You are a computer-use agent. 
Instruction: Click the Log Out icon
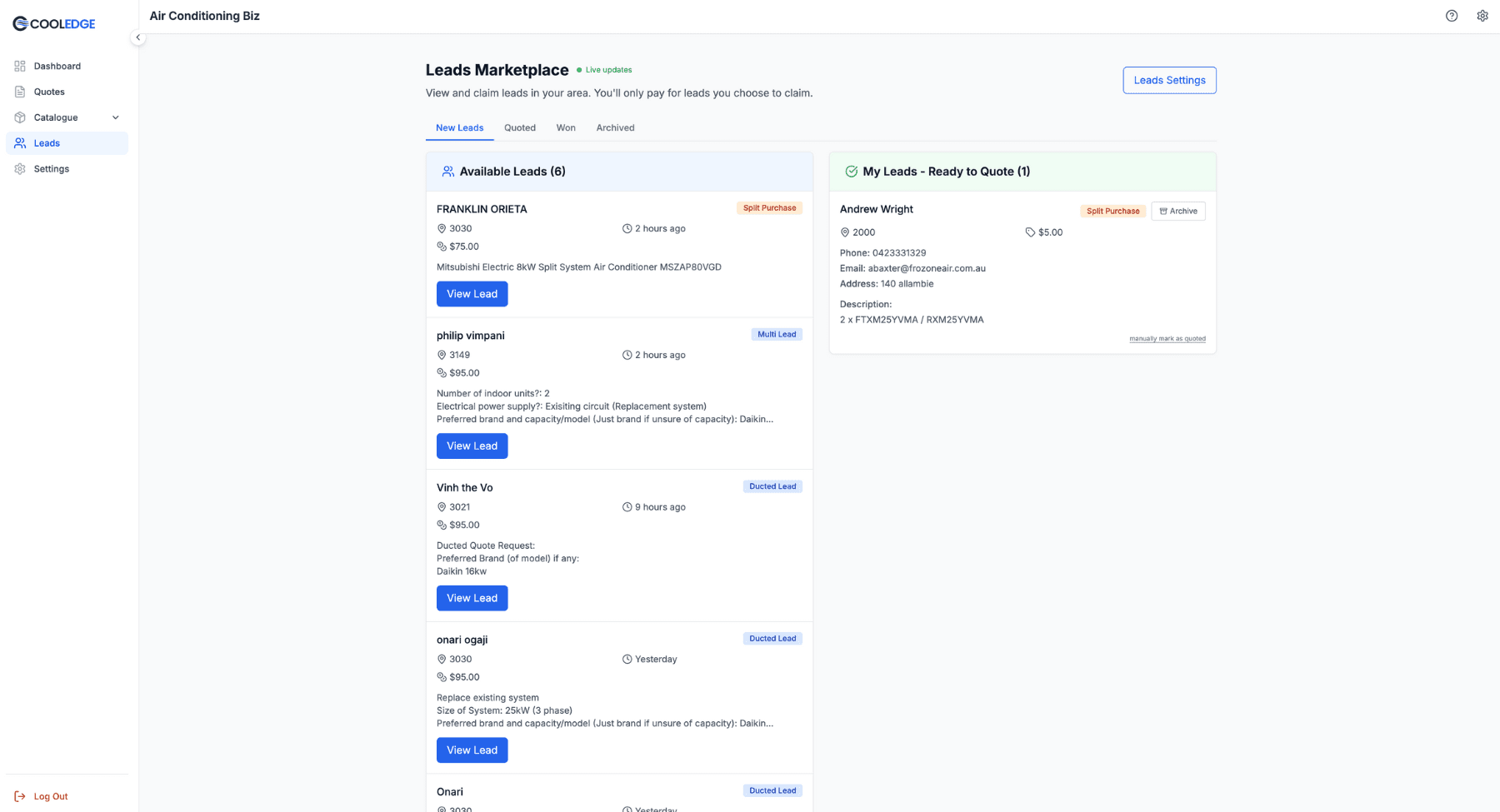pos(20,796)
